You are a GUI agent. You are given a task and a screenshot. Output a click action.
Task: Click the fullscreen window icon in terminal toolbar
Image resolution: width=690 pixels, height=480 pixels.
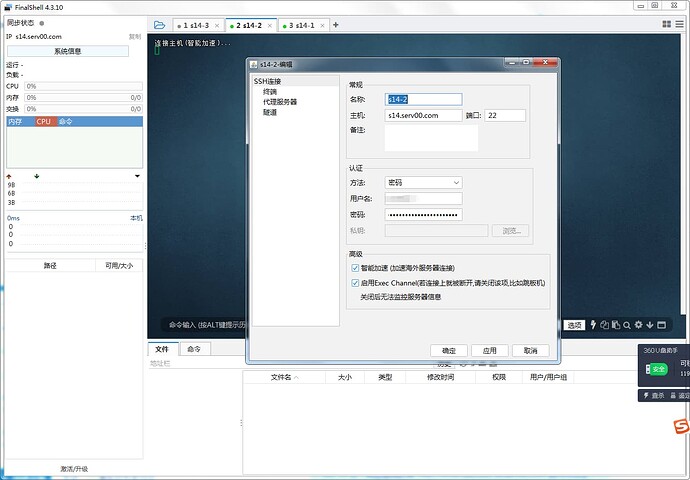coord(661,325)
